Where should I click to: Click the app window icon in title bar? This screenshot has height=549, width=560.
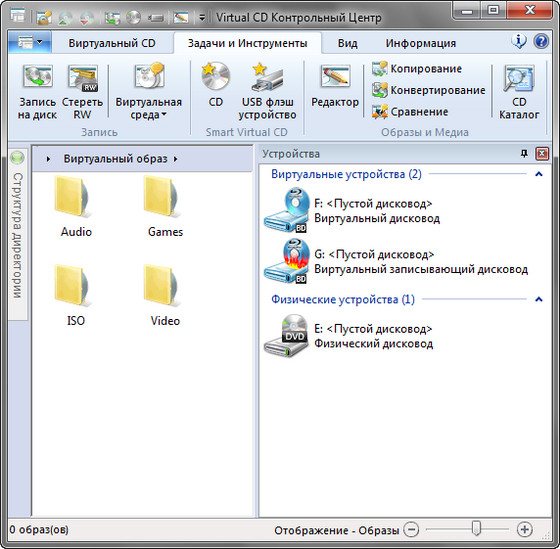point(17,16)
